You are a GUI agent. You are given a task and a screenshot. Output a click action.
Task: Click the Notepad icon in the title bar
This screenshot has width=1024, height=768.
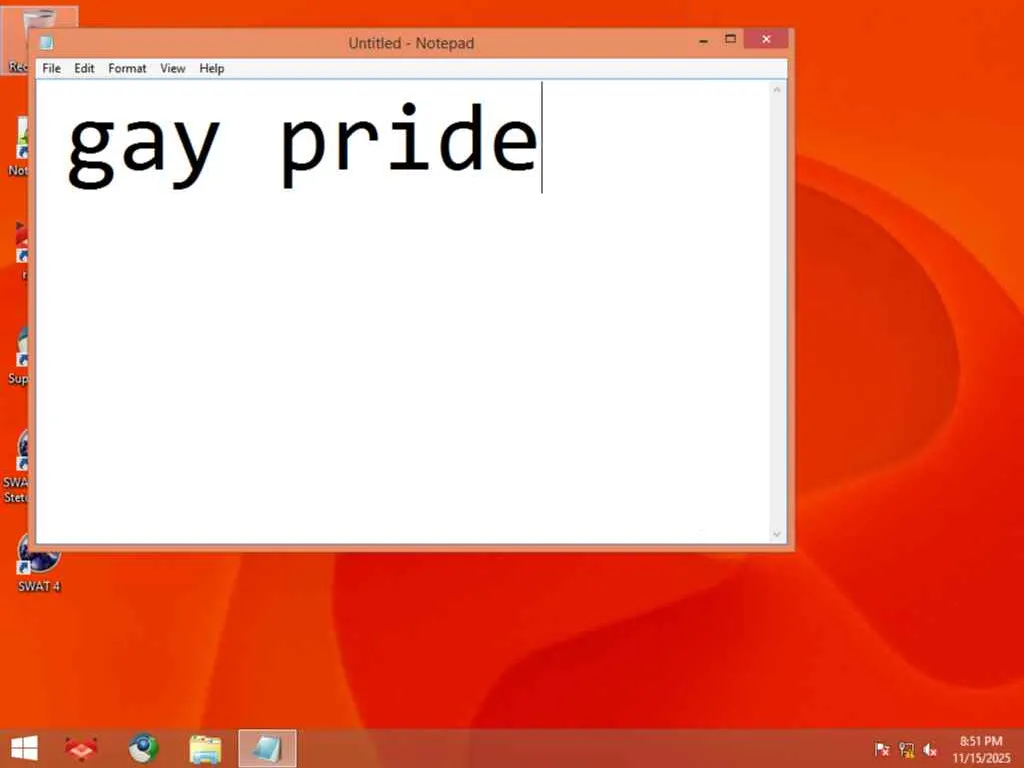pos(46,43)
